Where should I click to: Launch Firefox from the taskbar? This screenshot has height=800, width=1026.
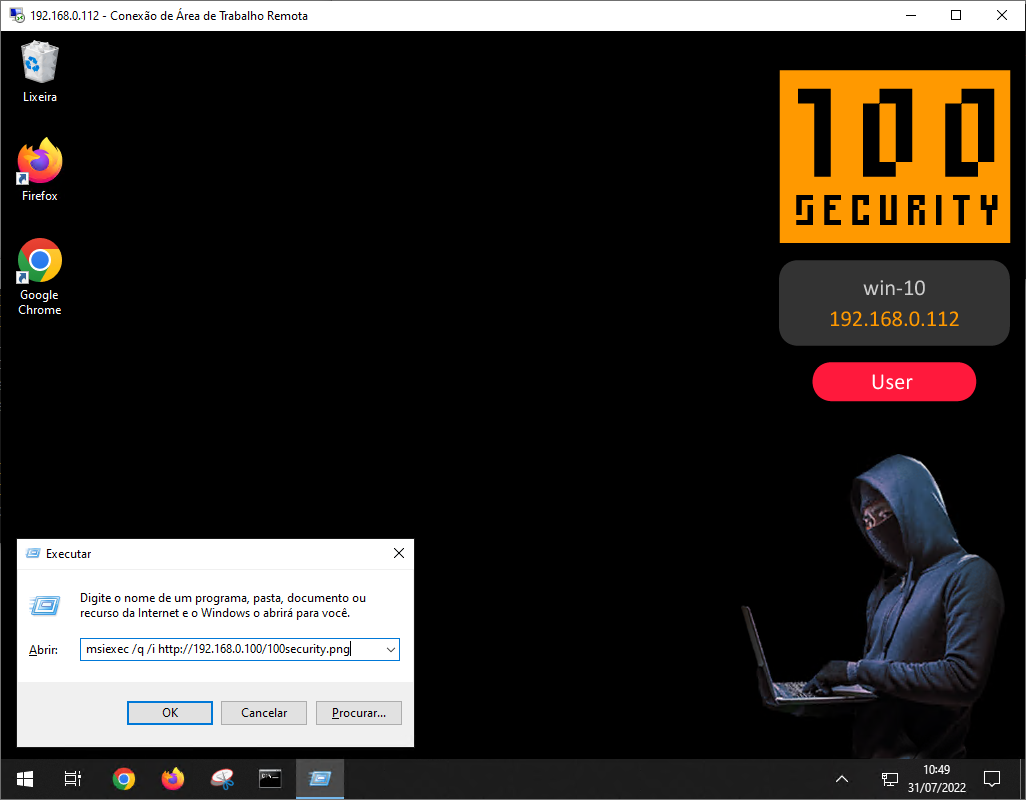point(173,778)
